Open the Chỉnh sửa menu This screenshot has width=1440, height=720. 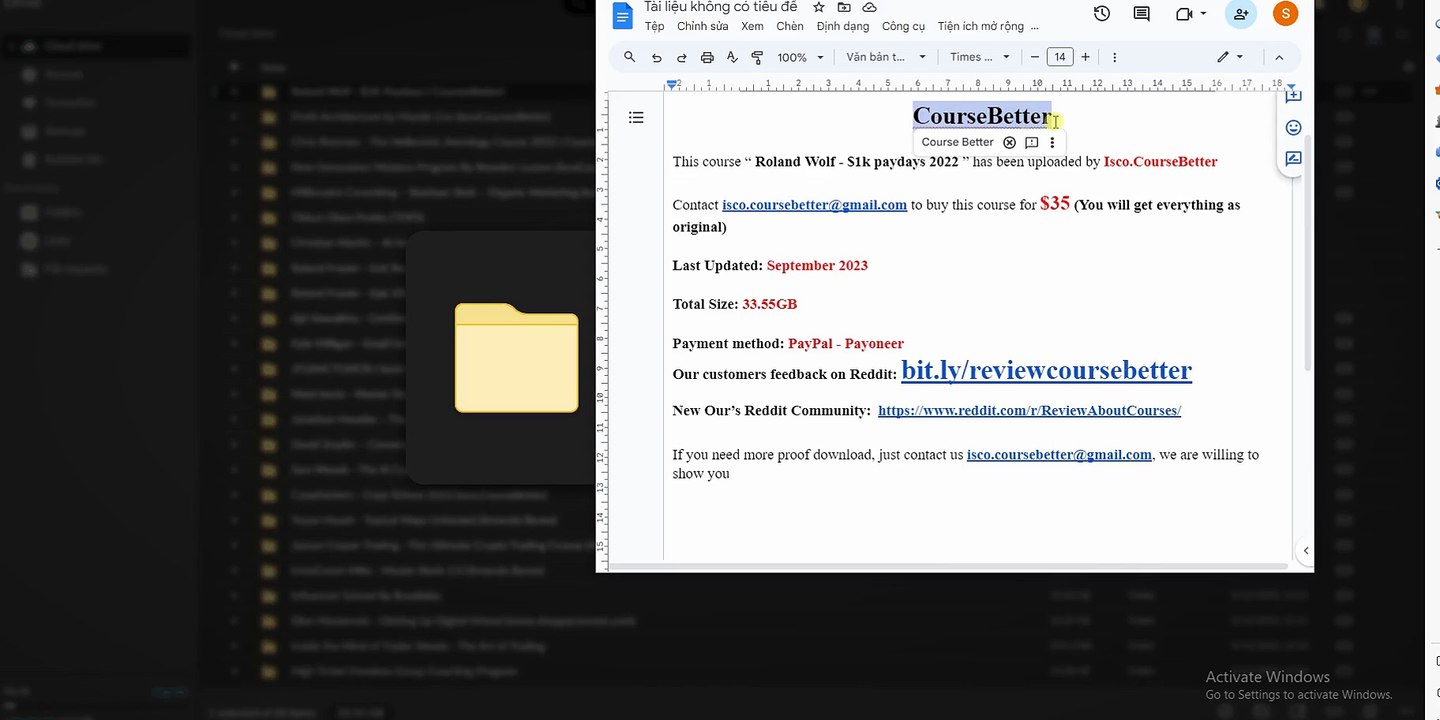pyautogui.click(x=703, y=26)
